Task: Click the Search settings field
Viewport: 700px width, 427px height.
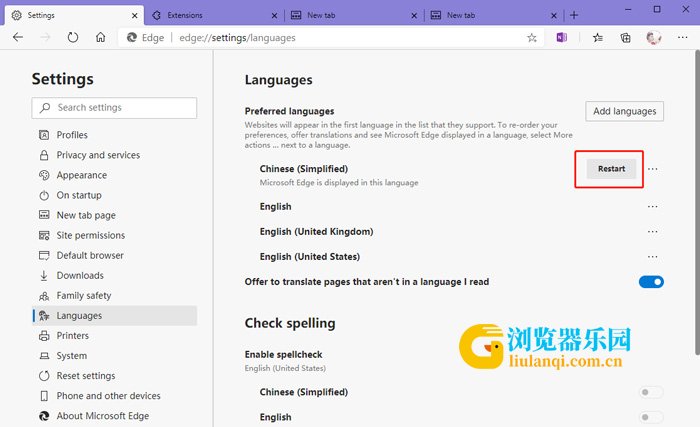Action: [114, 108]
